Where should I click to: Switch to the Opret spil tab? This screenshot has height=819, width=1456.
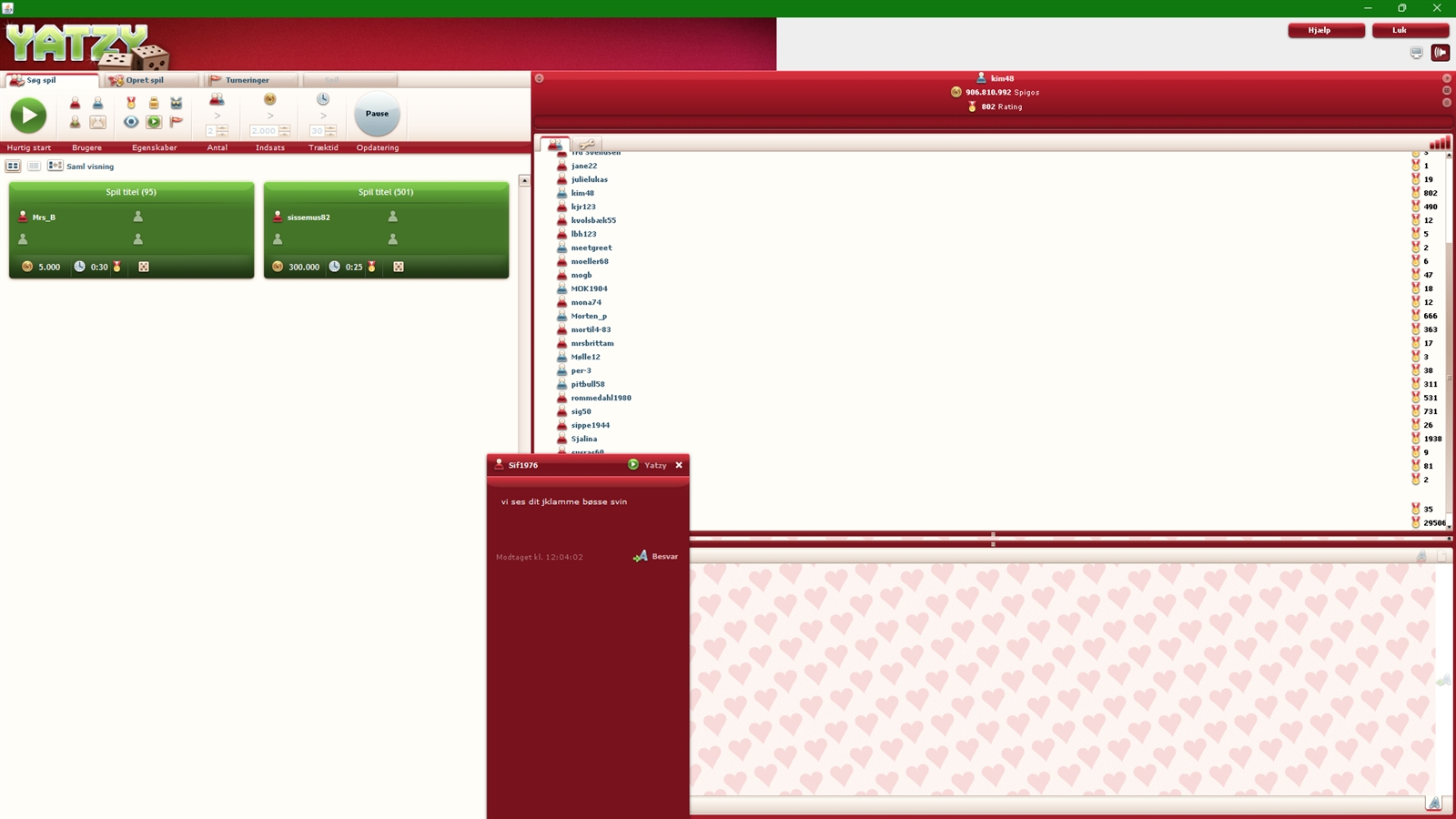144,80
